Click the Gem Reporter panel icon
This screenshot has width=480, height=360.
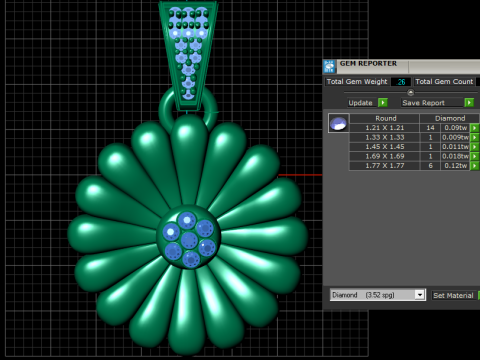coord(329,67)
